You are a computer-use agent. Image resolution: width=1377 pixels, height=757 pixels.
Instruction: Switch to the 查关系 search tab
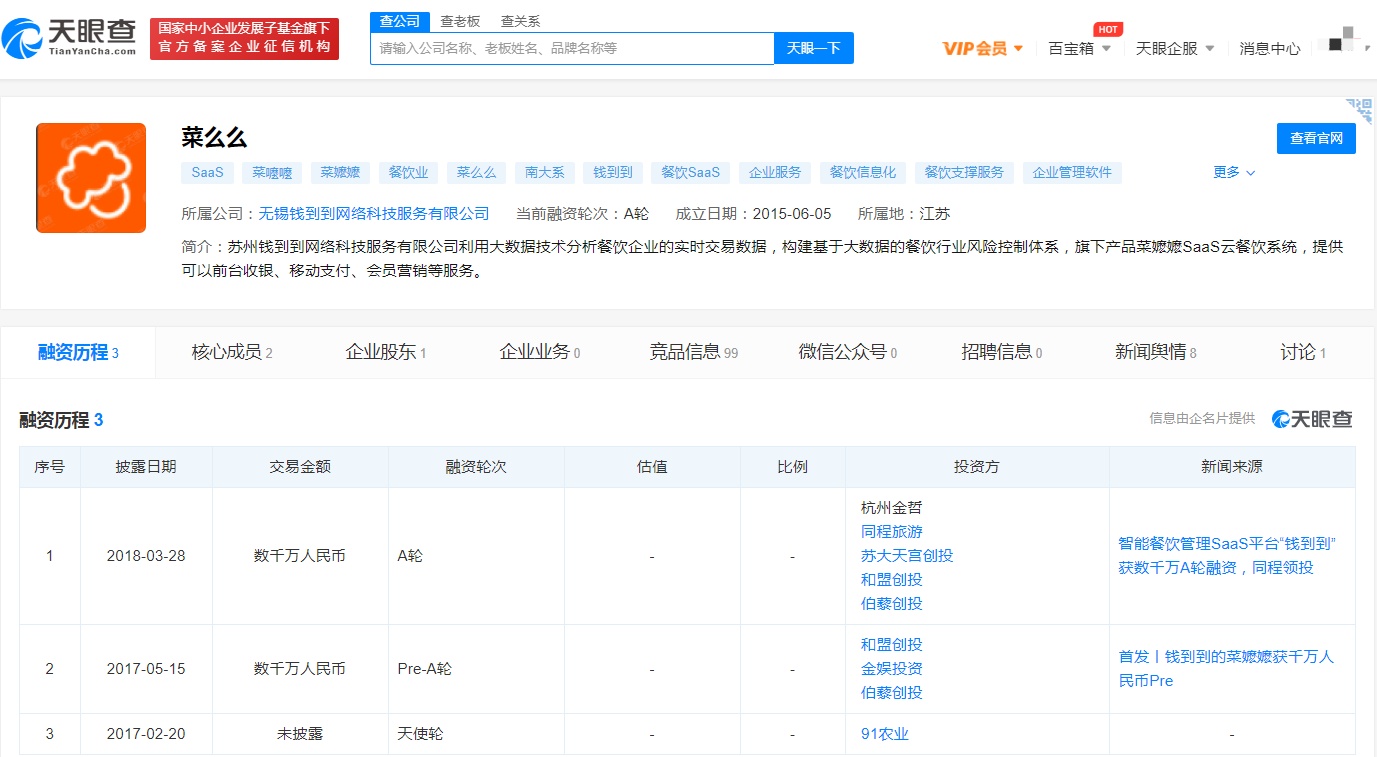click(520, 21)
